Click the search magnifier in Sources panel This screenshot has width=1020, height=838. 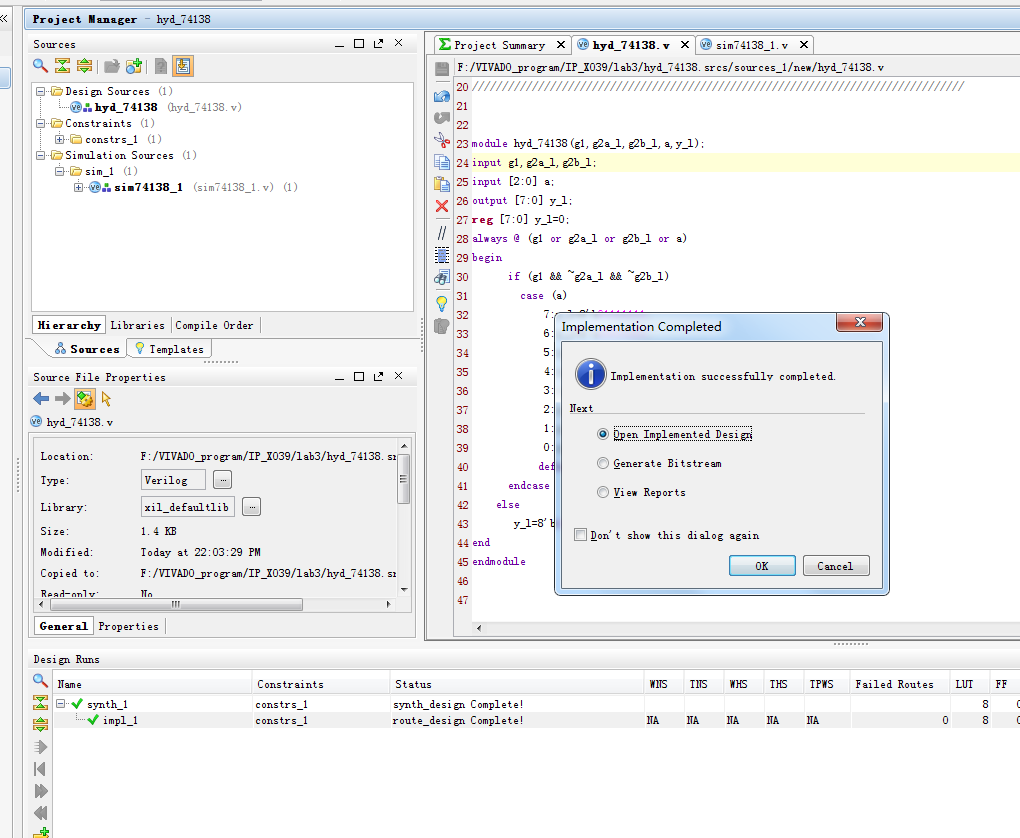click(x=40, y=66)
